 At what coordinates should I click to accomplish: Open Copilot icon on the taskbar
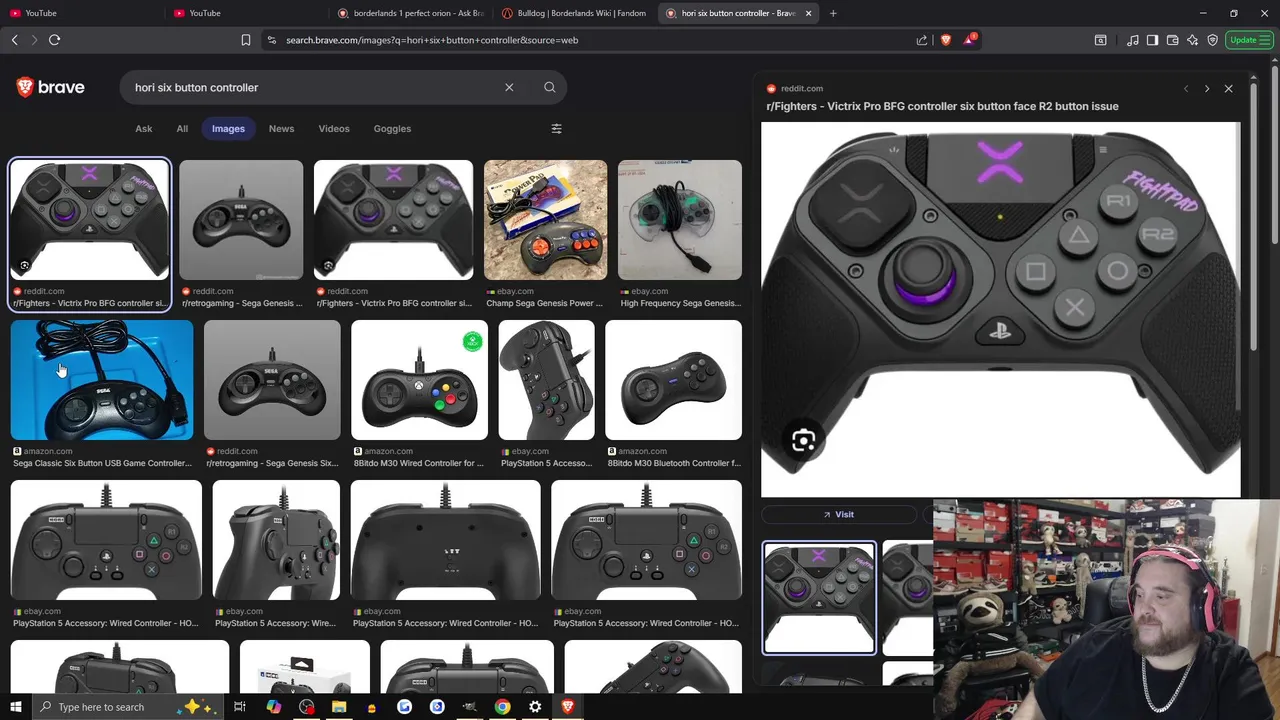(x=273, y=707)
